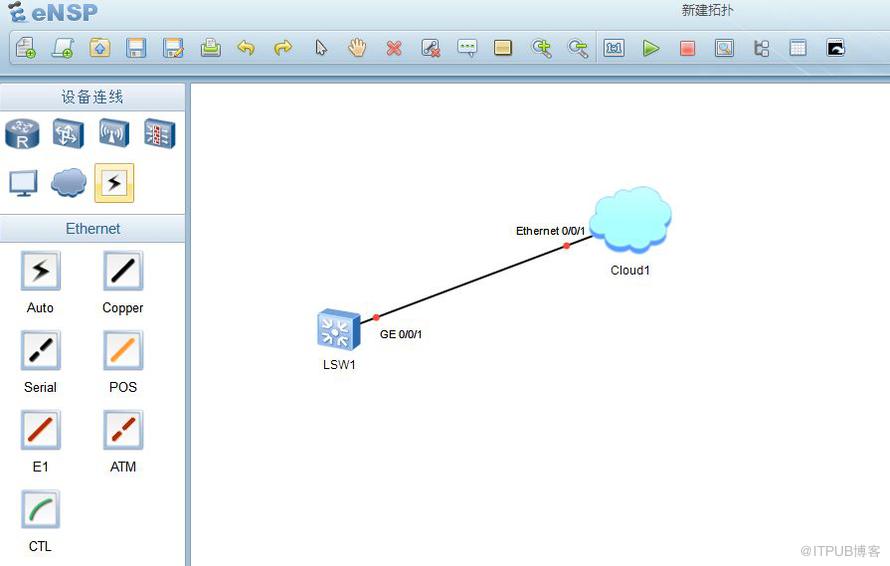Click the Cloud1 name label
Viewport: 890px width, 566px height.
tap(630, 270)
